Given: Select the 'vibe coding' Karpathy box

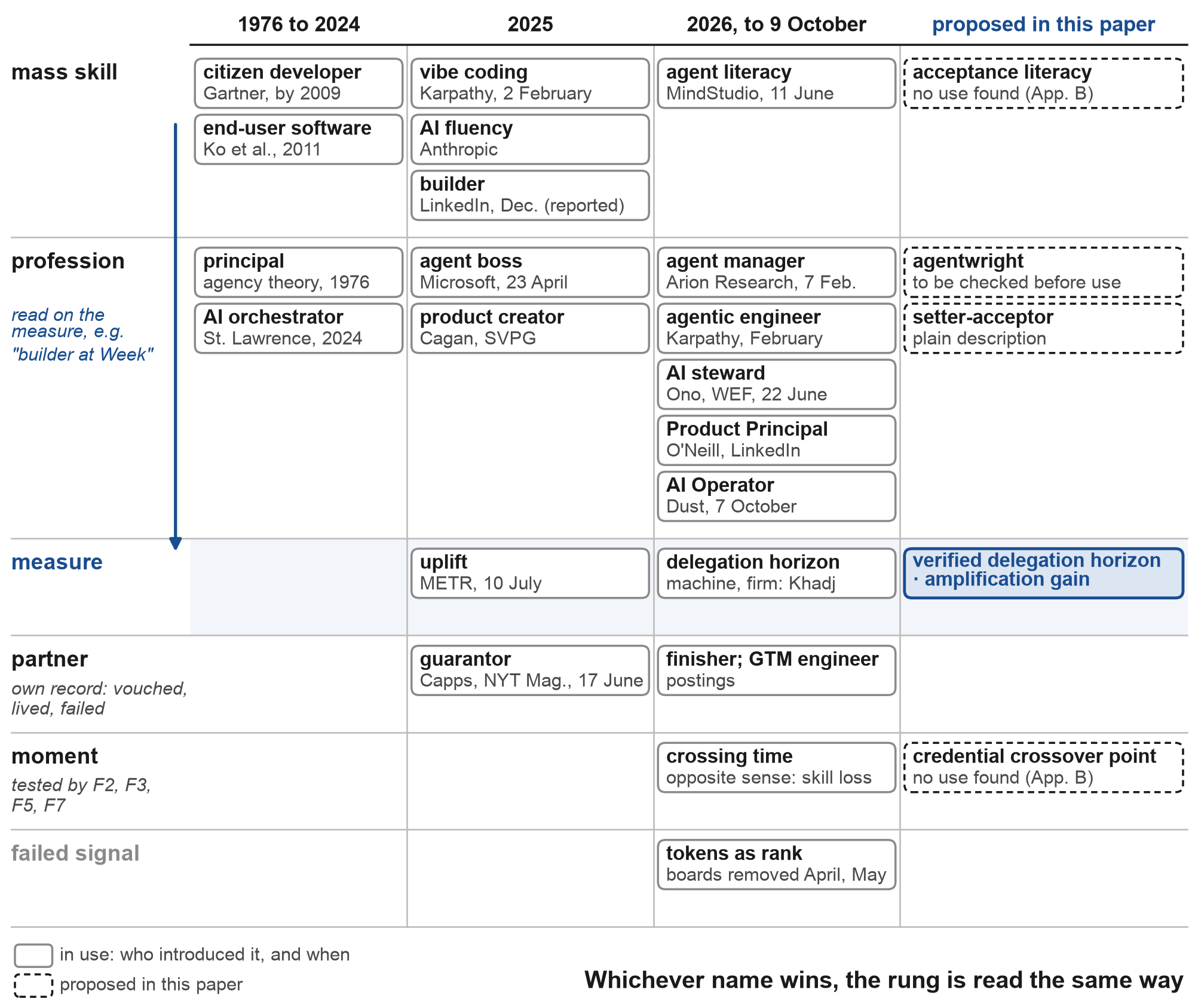Looking at the screenshot, I should (530, 83).
